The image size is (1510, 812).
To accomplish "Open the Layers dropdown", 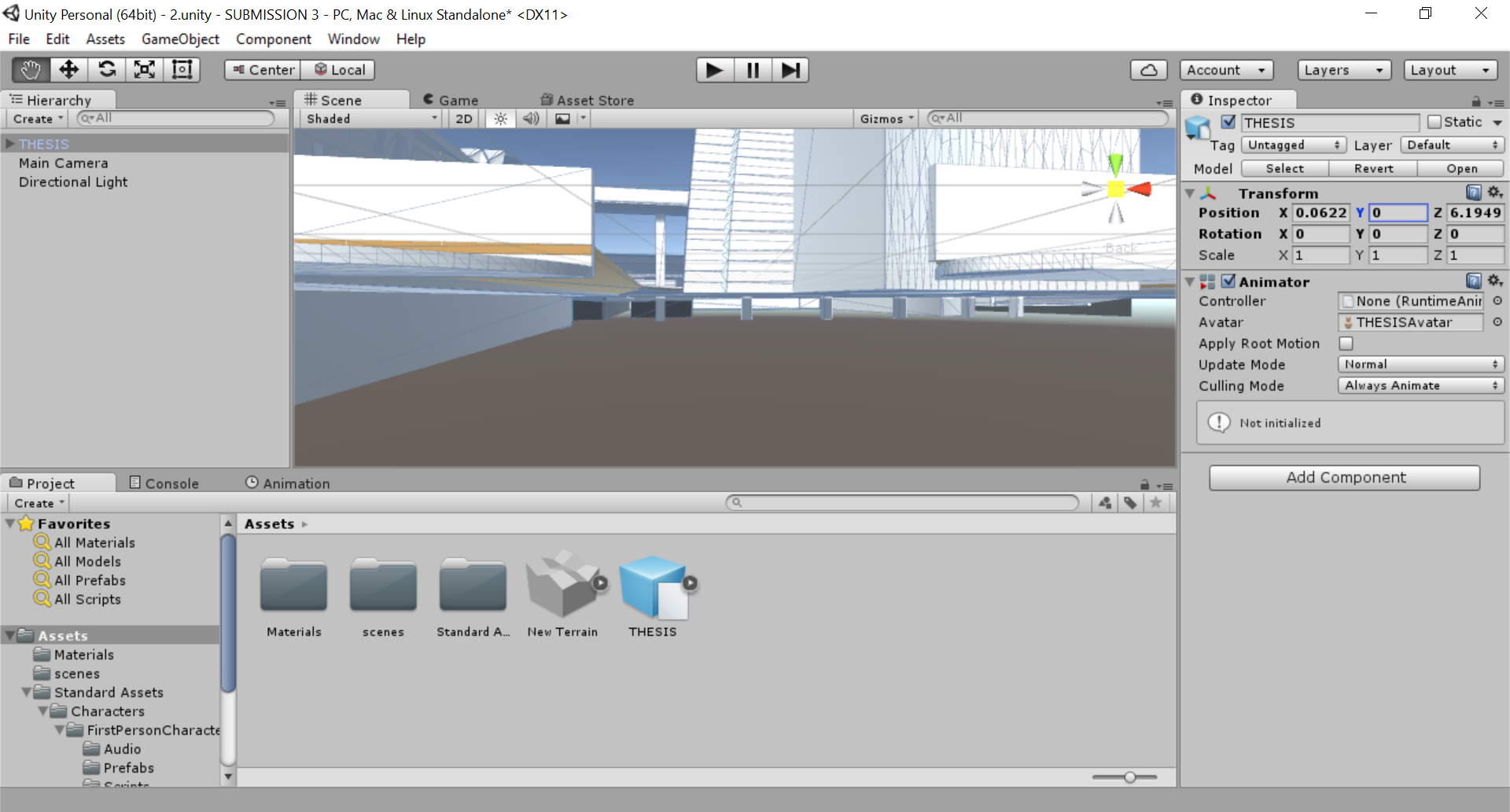I will coord(1343,69).
